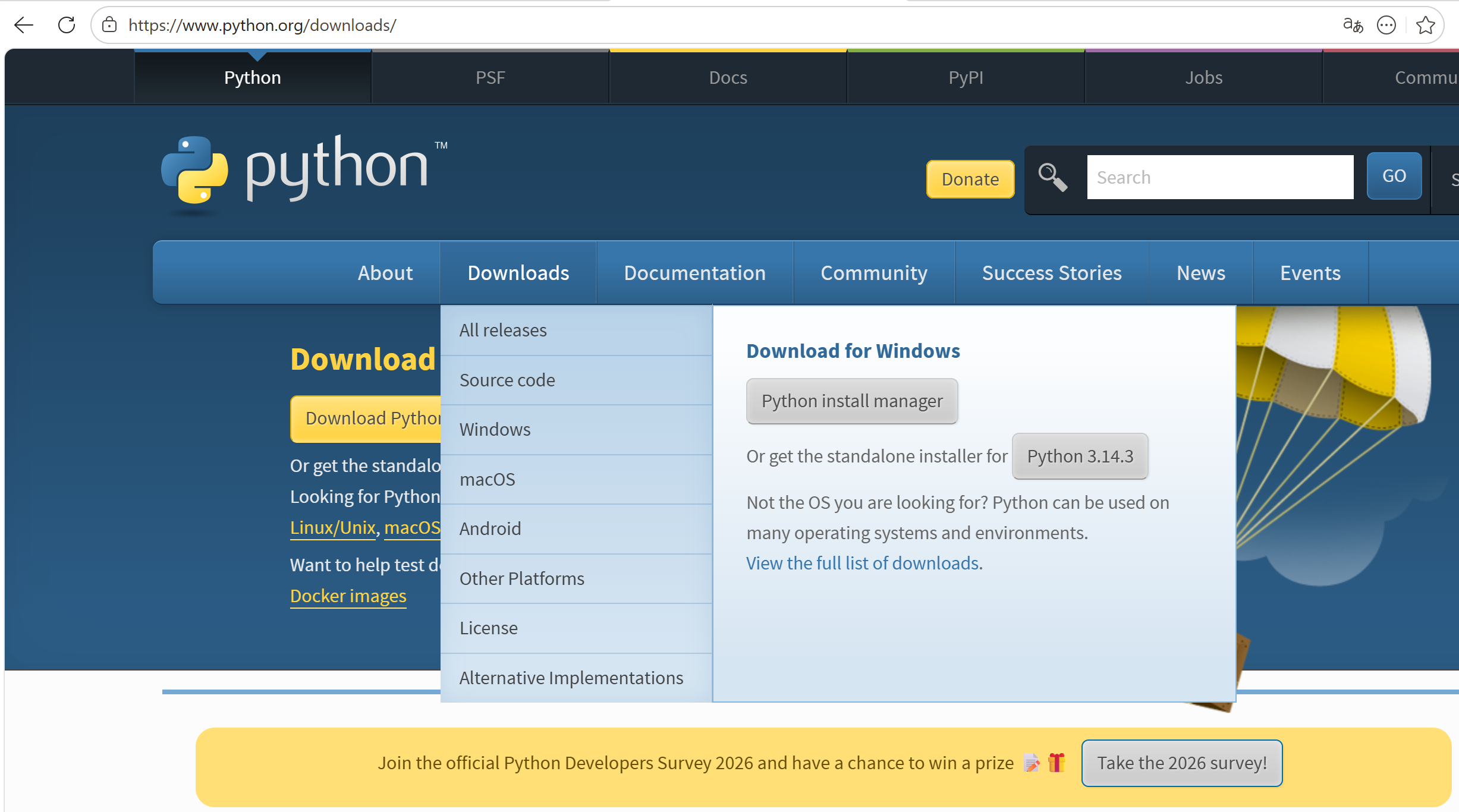Click the browser back arrow
Viewport: 1459px width, 812px height.
click(x=24, y=25)
